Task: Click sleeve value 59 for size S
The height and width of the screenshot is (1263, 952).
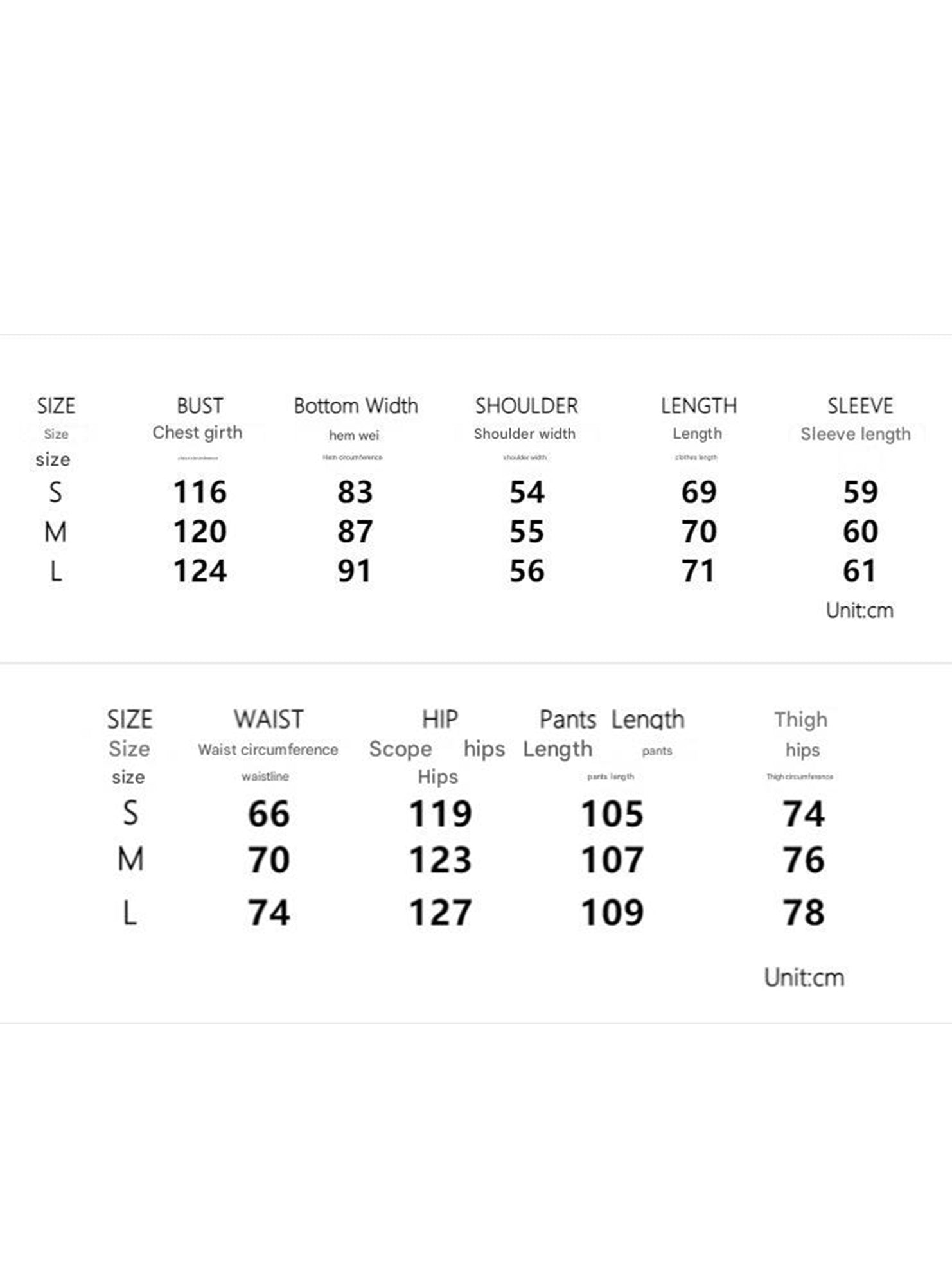Action: point(860,492)
